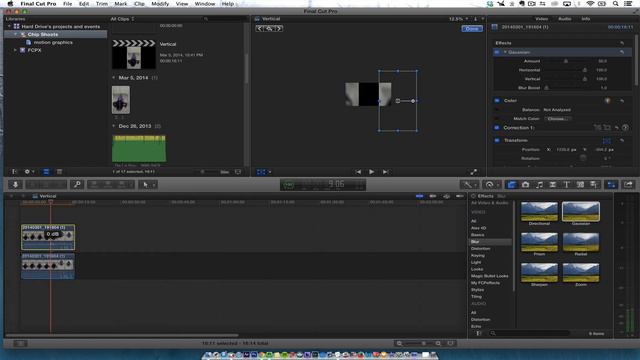Adjust the Gaussian Amount slider

tap(566, 61)
